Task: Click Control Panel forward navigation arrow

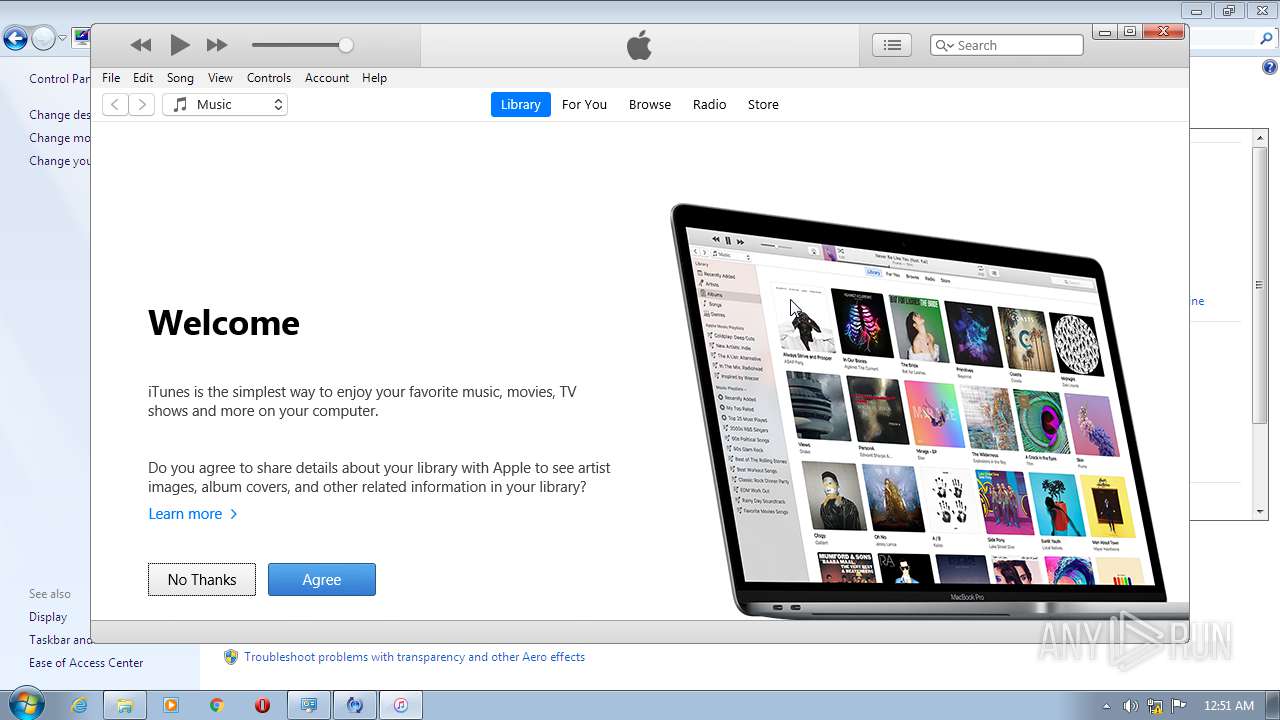Action: (43, 39)
